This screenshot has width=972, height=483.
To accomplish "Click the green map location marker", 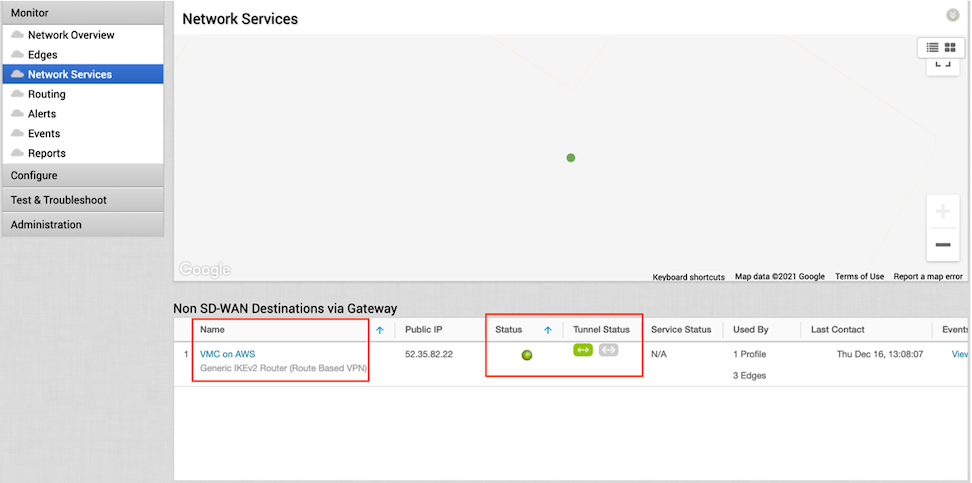I will (x=571, y=158).
